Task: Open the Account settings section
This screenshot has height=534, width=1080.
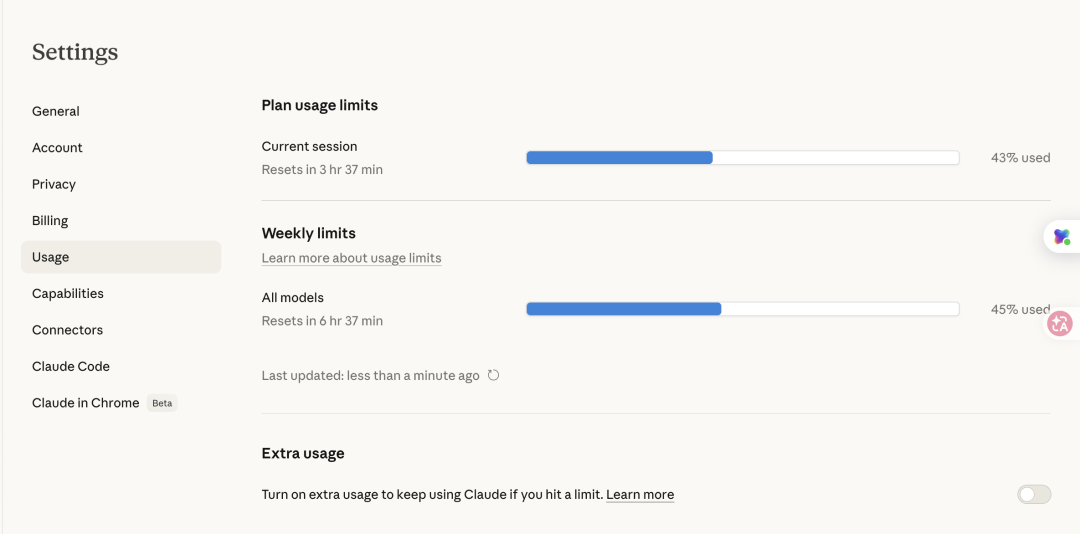Action: click(57, 148)
